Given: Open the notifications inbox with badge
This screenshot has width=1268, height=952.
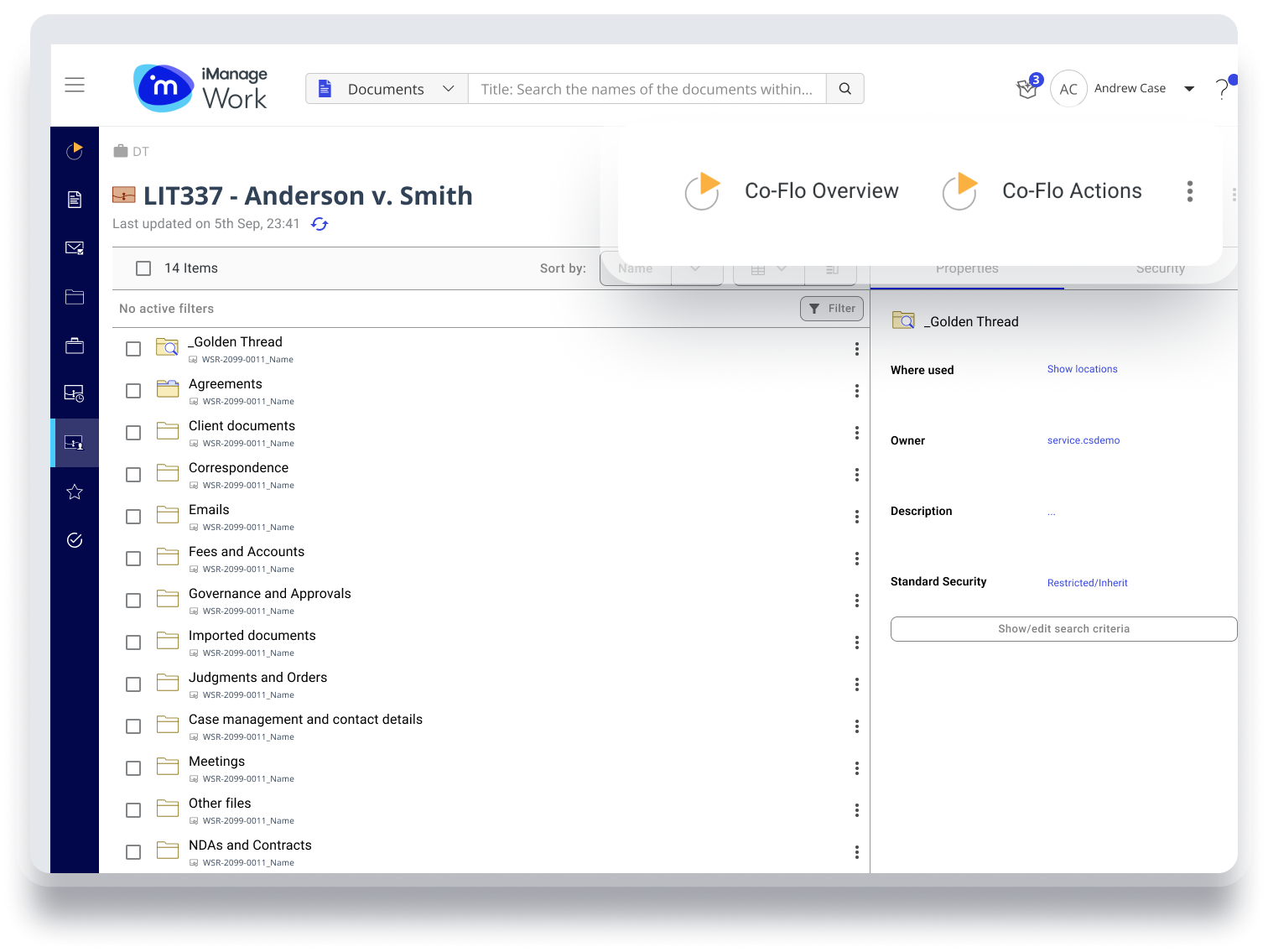Looking at the screenshot, I should (1027, 88).
